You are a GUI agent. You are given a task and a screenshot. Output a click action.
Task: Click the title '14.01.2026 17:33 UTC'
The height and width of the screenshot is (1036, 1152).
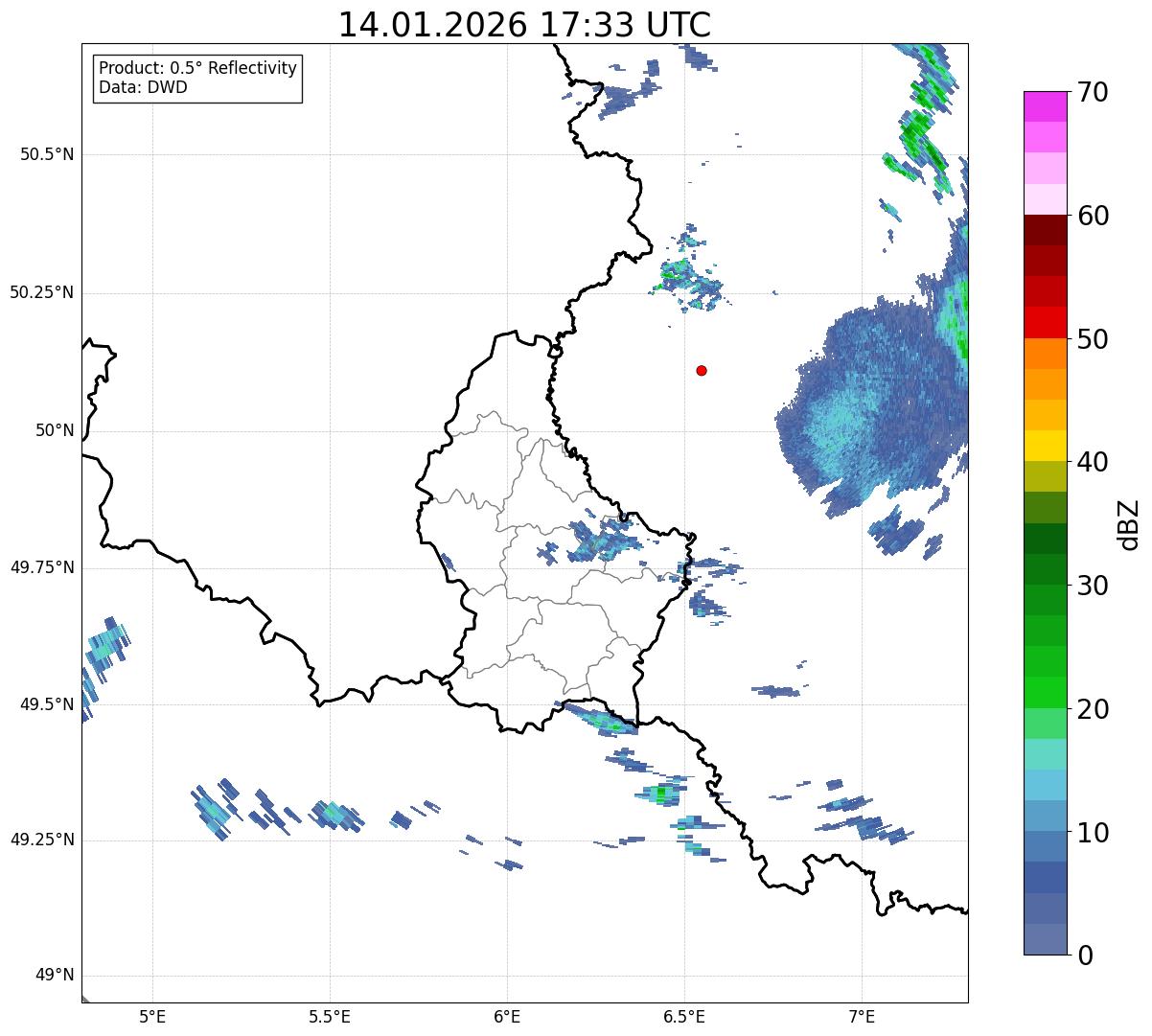[524, 25]
